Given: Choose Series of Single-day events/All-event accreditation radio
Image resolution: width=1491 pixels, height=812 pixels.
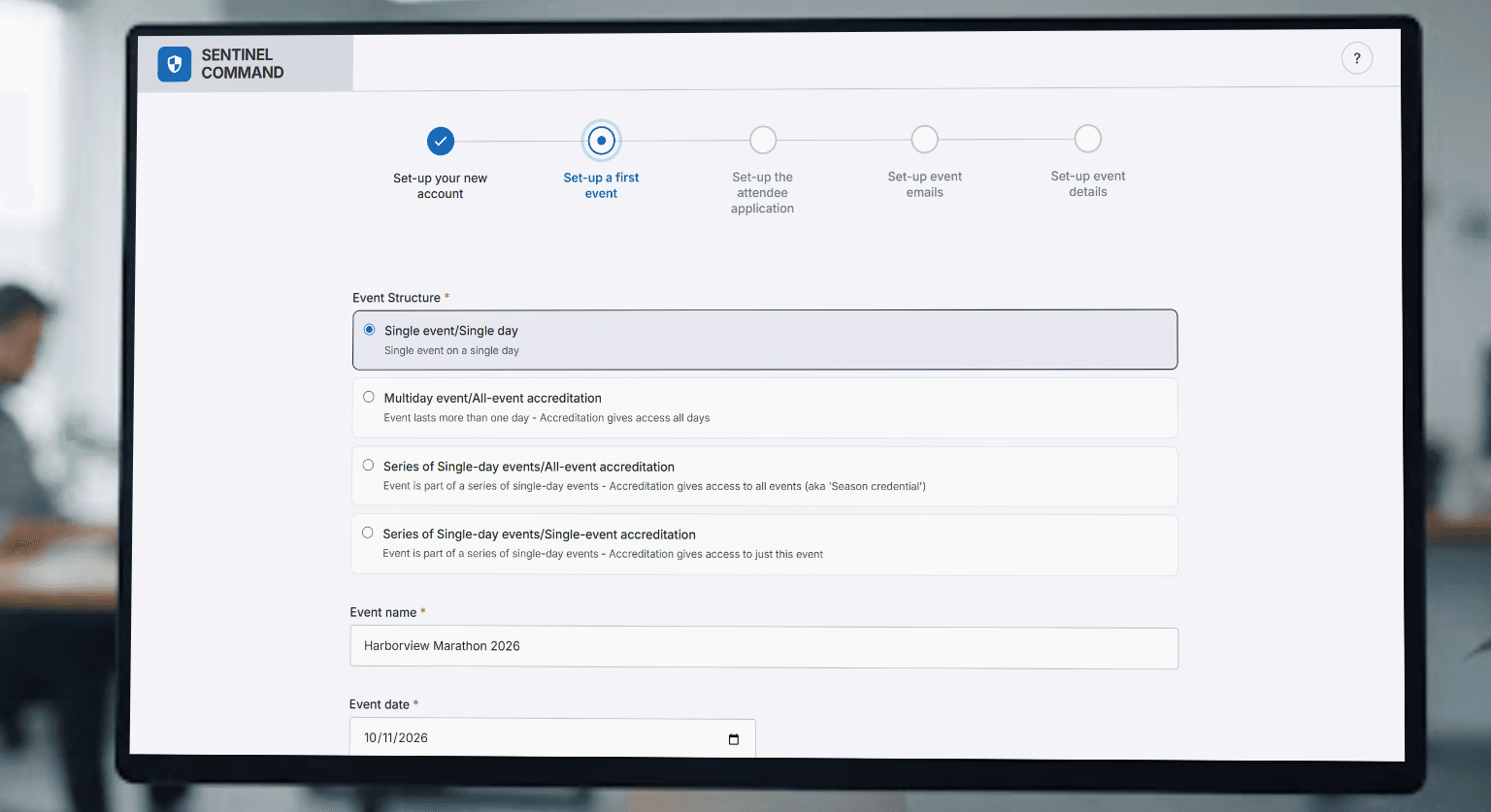Looking at the screenshot, I should [368, 465].
